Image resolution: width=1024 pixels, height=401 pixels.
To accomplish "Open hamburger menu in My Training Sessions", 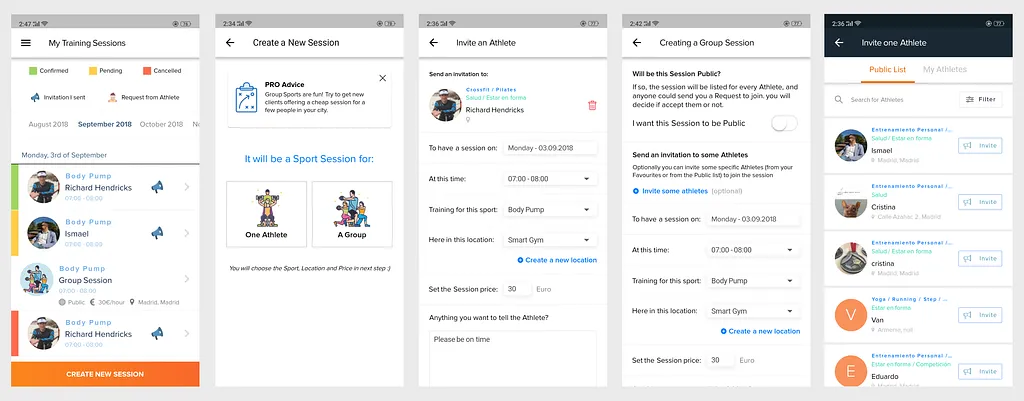I will tap(26, 43).
